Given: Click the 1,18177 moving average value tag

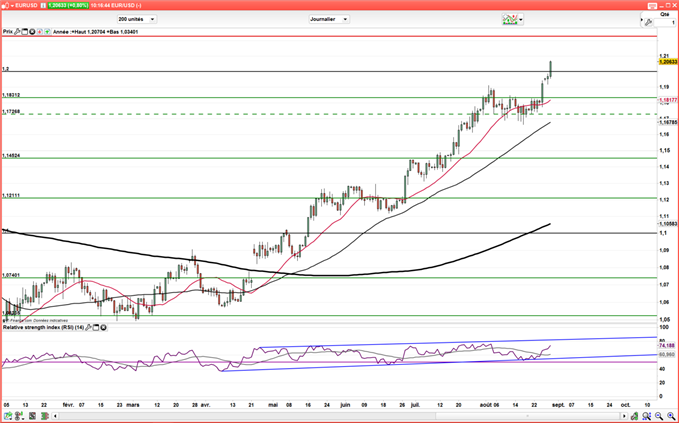Looking at the screenshot, I should click(x=667, y=100).
